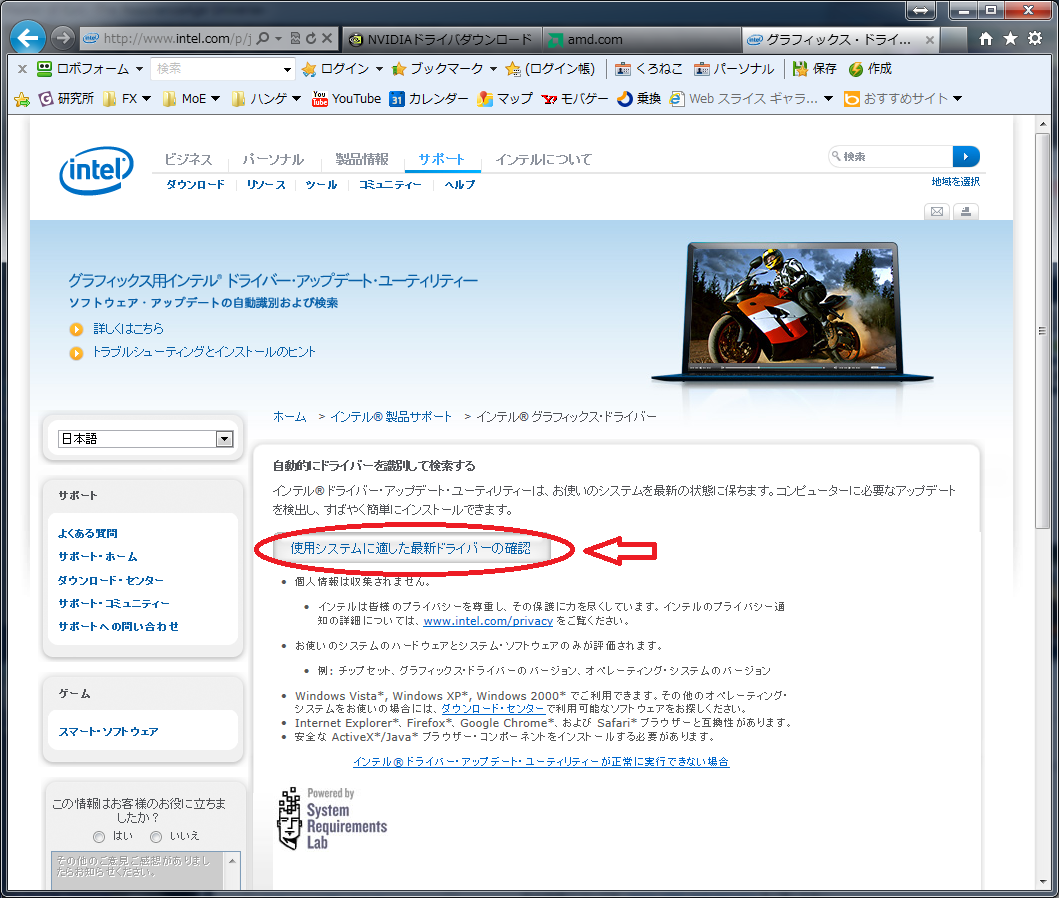Close the グラフィックス・ドライ... tab

(929, 40)
